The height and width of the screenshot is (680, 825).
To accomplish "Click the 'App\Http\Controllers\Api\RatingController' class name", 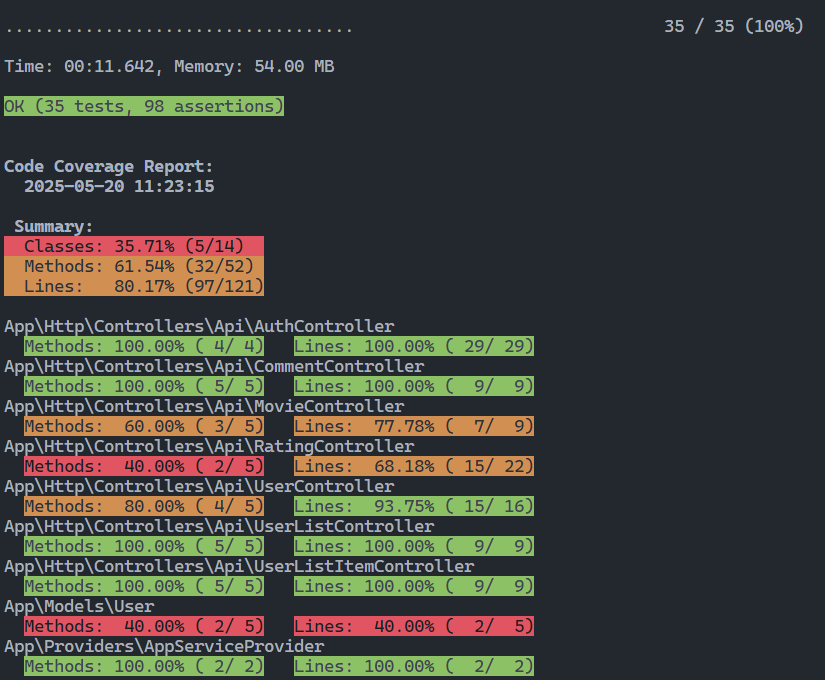I will tap(209, 446).
